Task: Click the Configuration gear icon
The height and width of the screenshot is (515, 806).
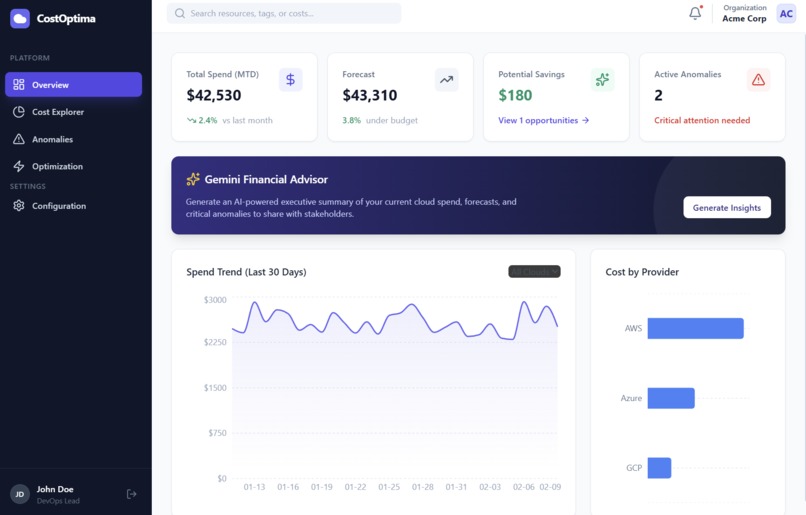Action: pyautogui.click(x=19, y=206)
